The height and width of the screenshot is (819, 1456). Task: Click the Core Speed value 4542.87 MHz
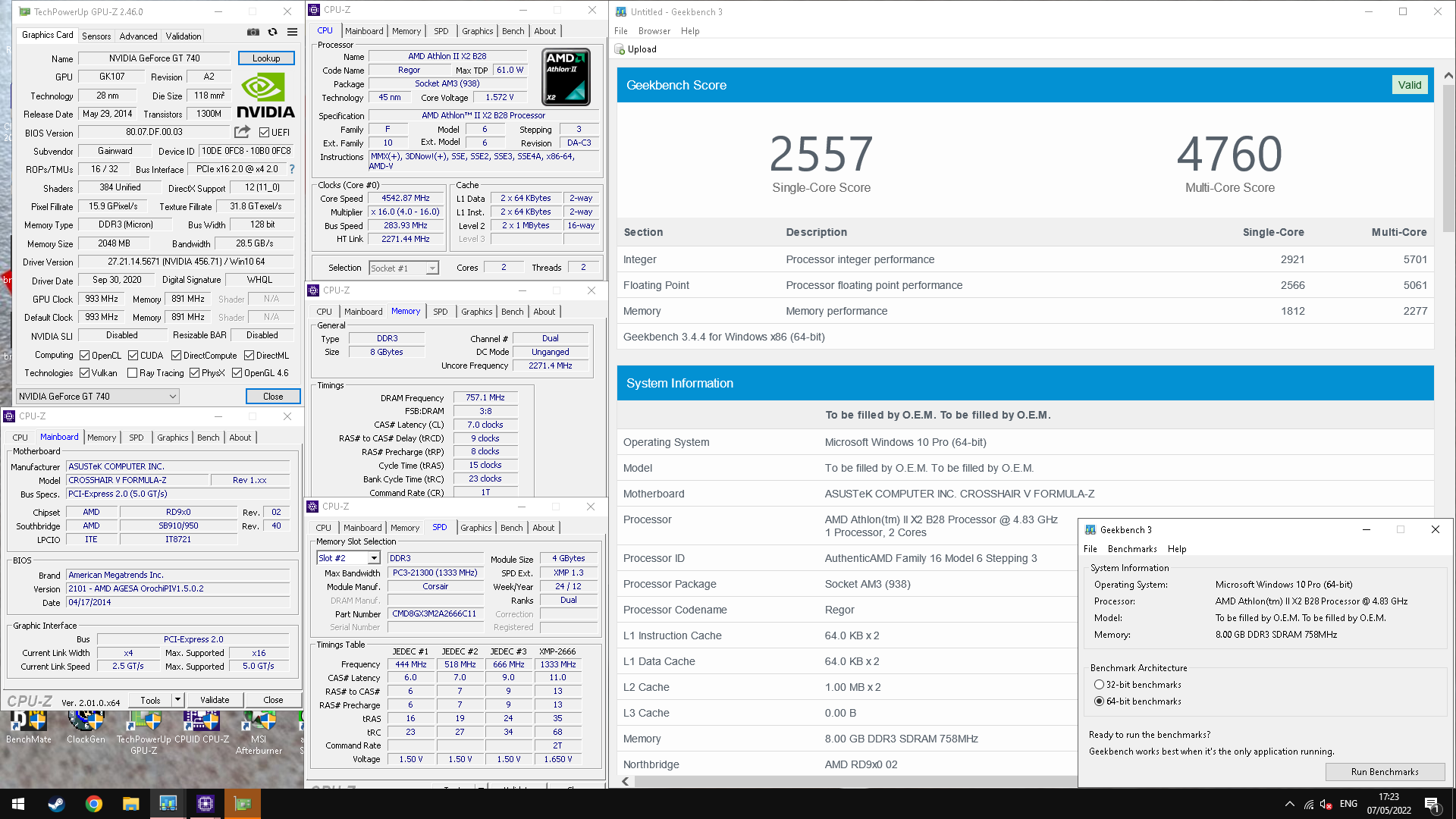click(x=406, y=198)
